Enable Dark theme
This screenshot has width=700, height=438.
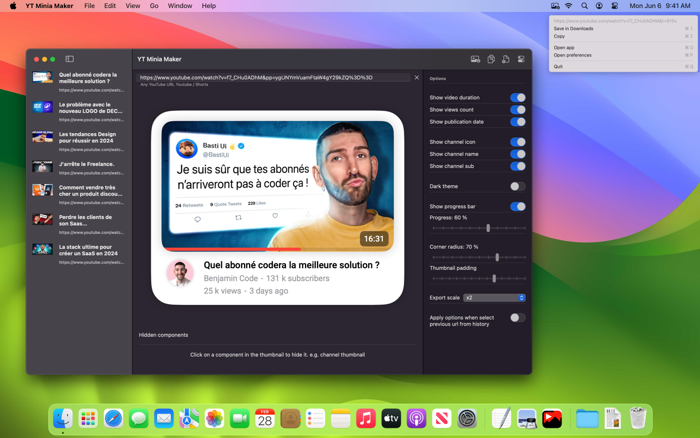[x=518, y=186]
